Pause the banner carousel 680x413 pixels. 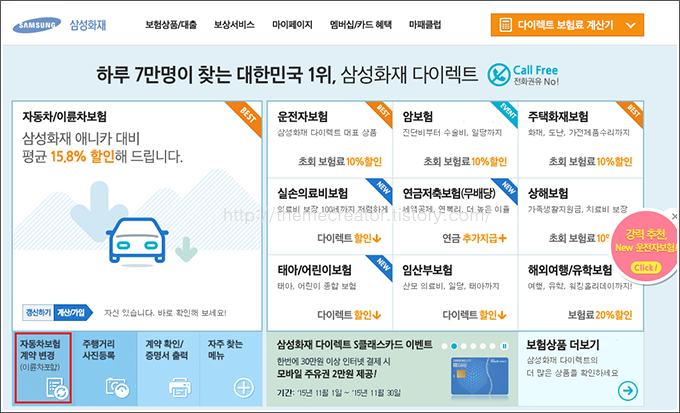click(504, 346)
